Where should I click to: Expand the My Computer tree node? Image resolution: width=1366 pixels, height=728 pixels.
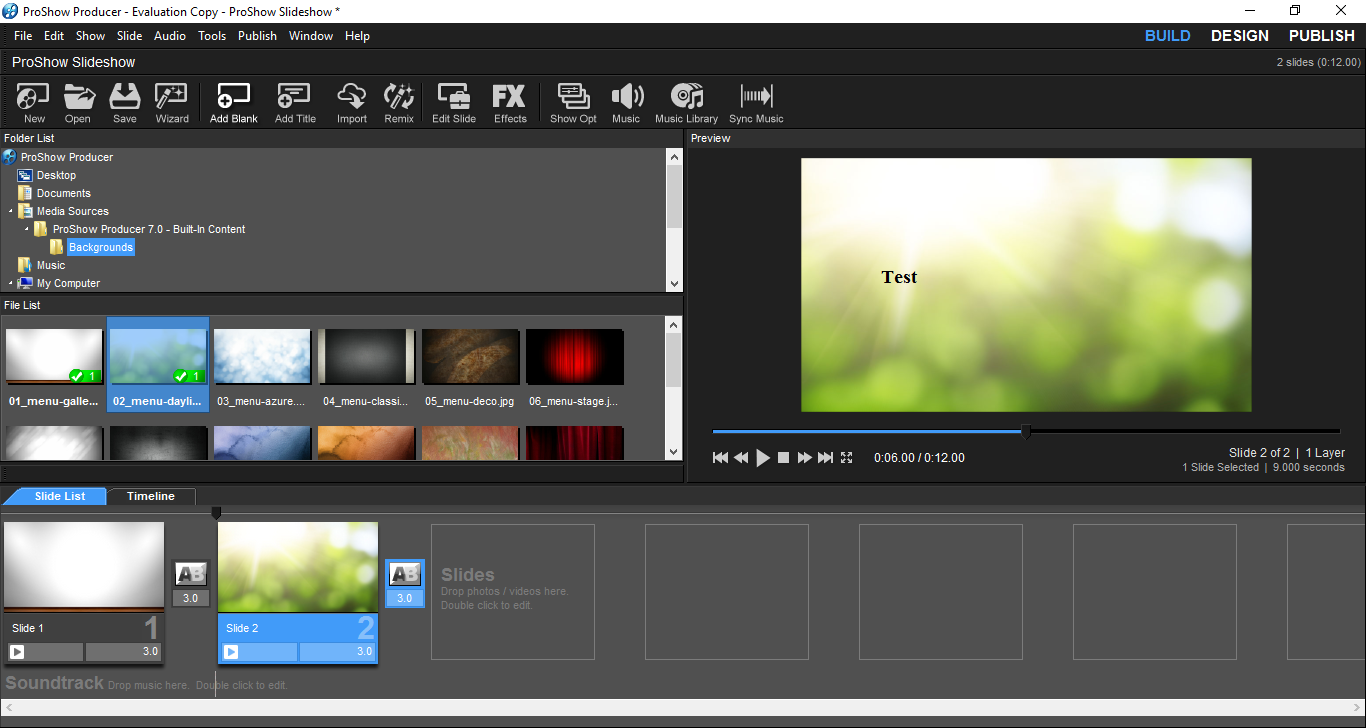click(x=11, y=283)
